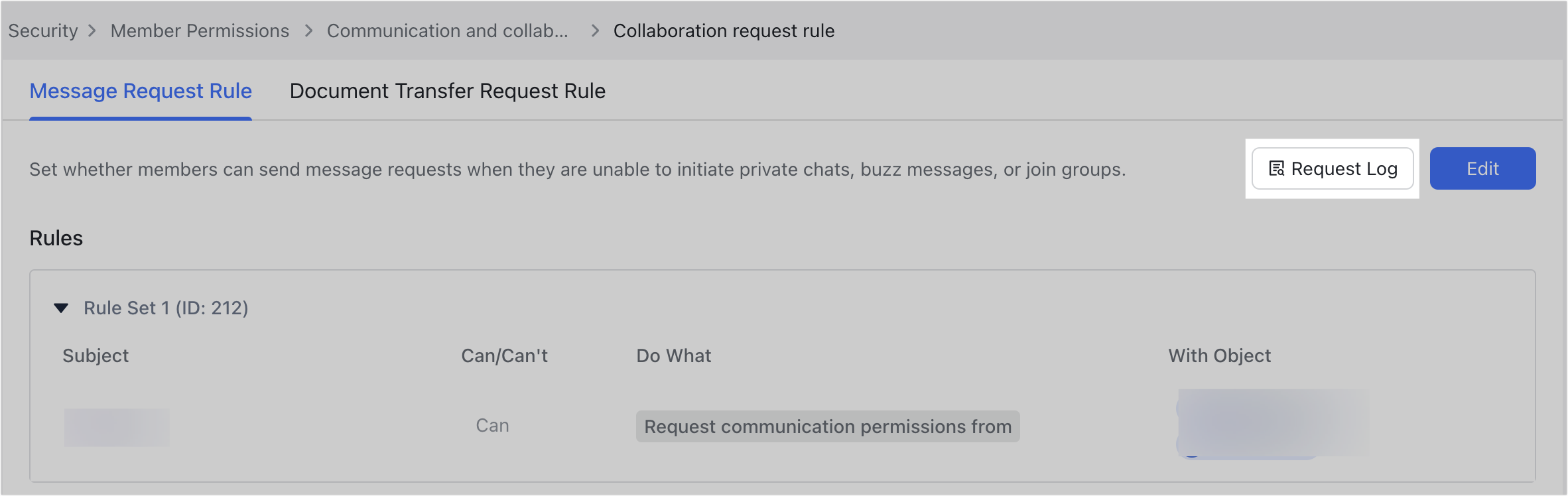Click the blurred Subject cell in Rule Set 1

(x=117, y=426)
